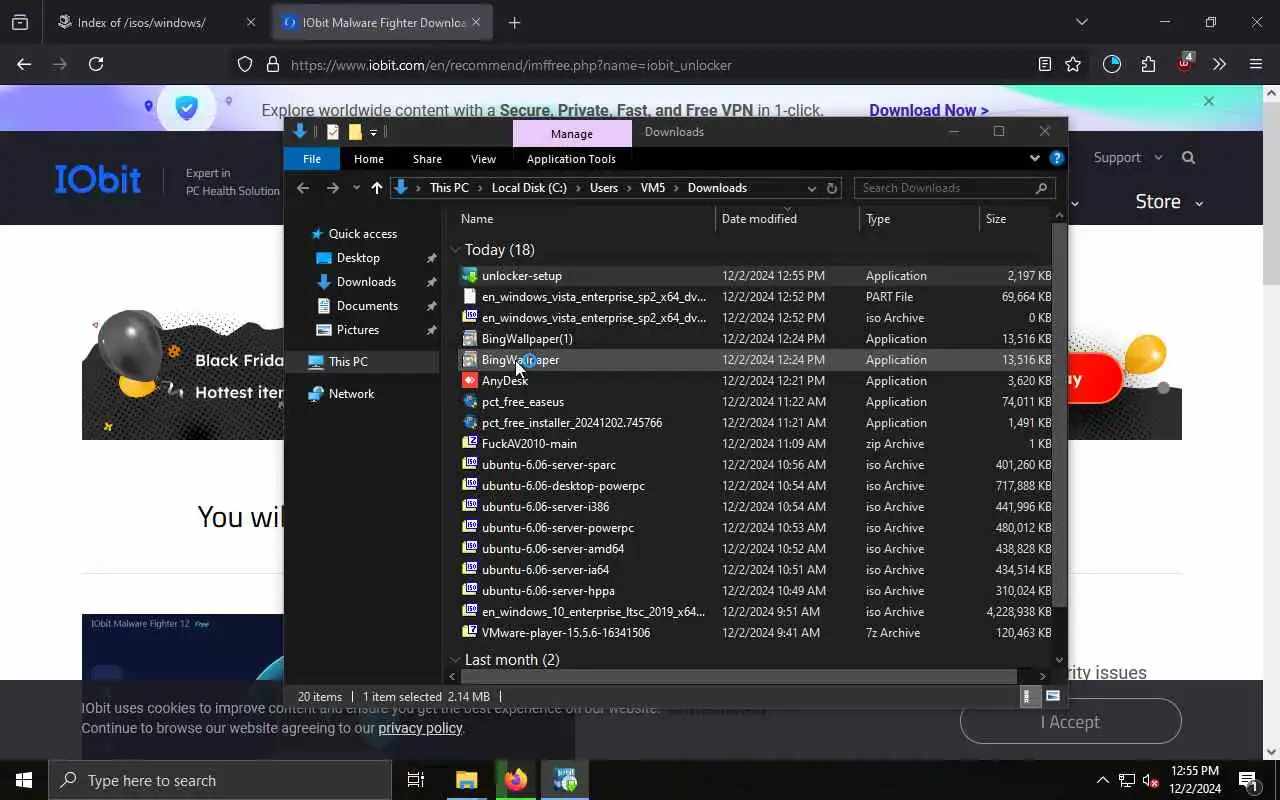
Task: Select the AnyDesk file icon
Action: point(470,381)
